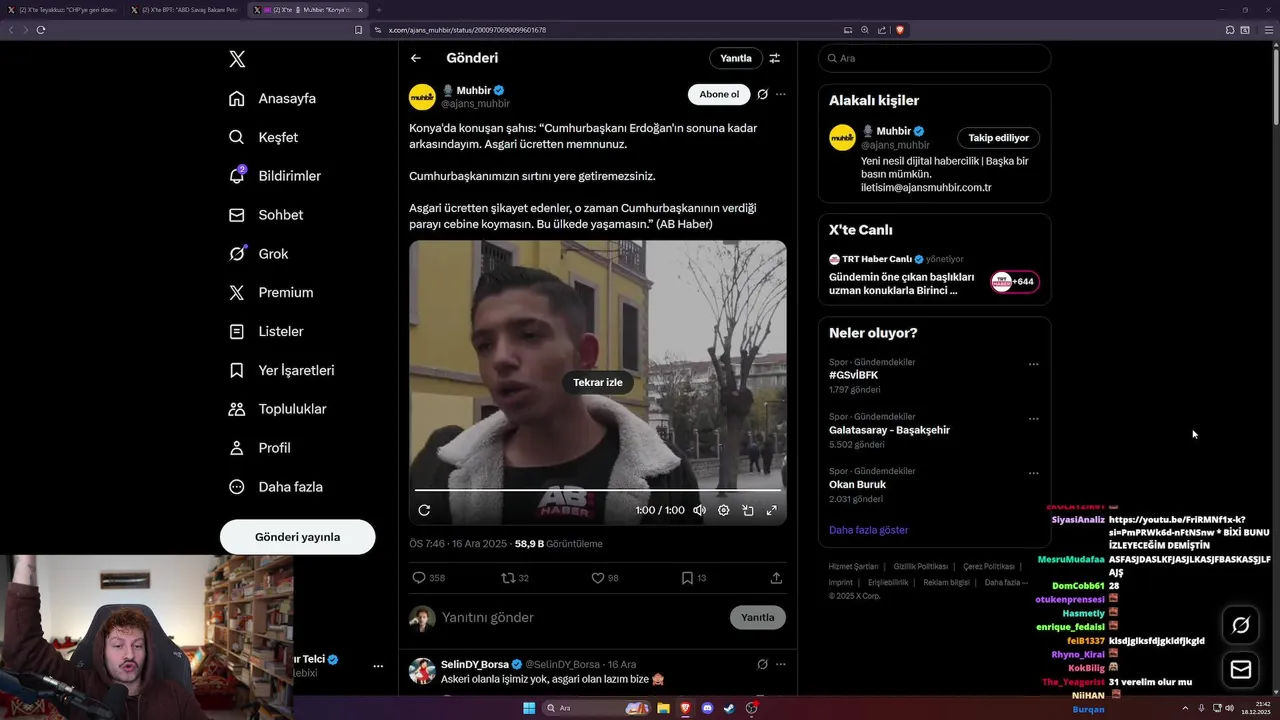This screenshot has height=720, width=1280.
Task: Open the video in fullscreen
Action: pyautogui.click(x=772, y=510)
